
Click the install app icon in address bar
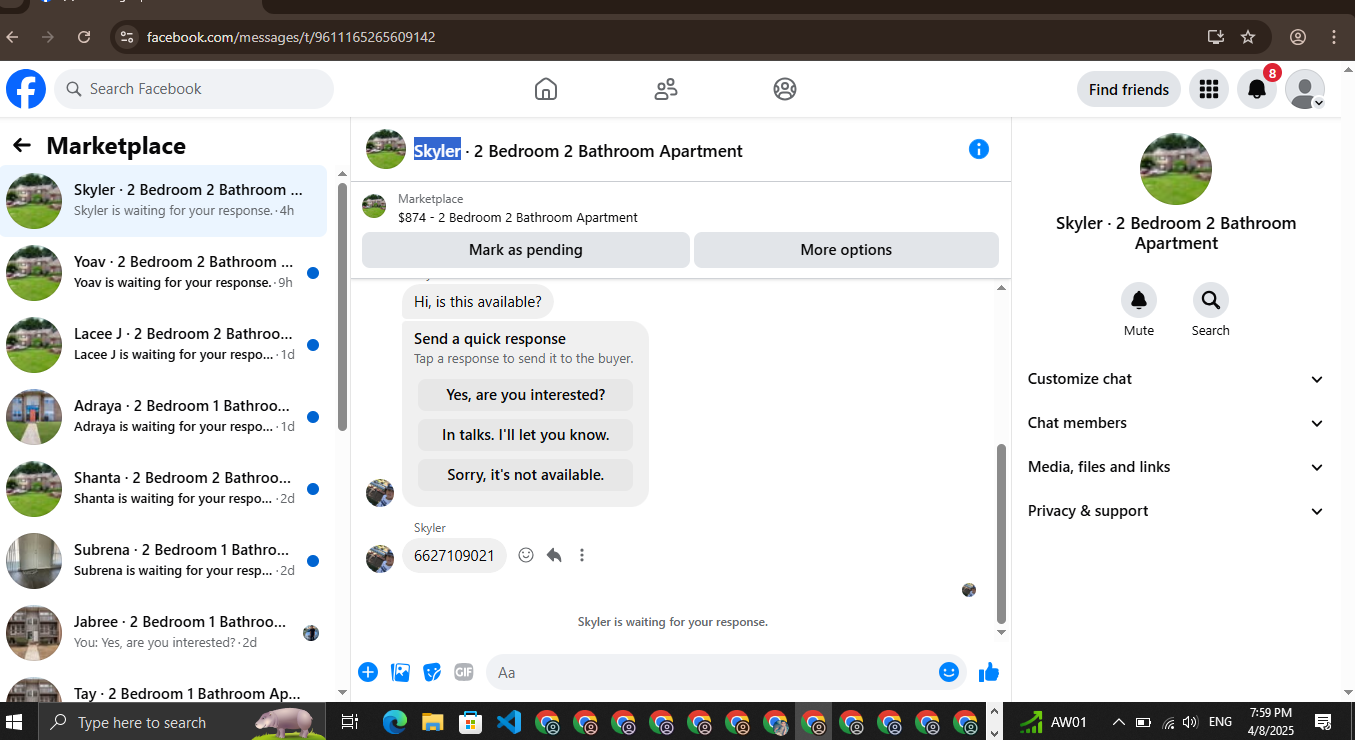pyautogui.click(x=1216, y=37)
